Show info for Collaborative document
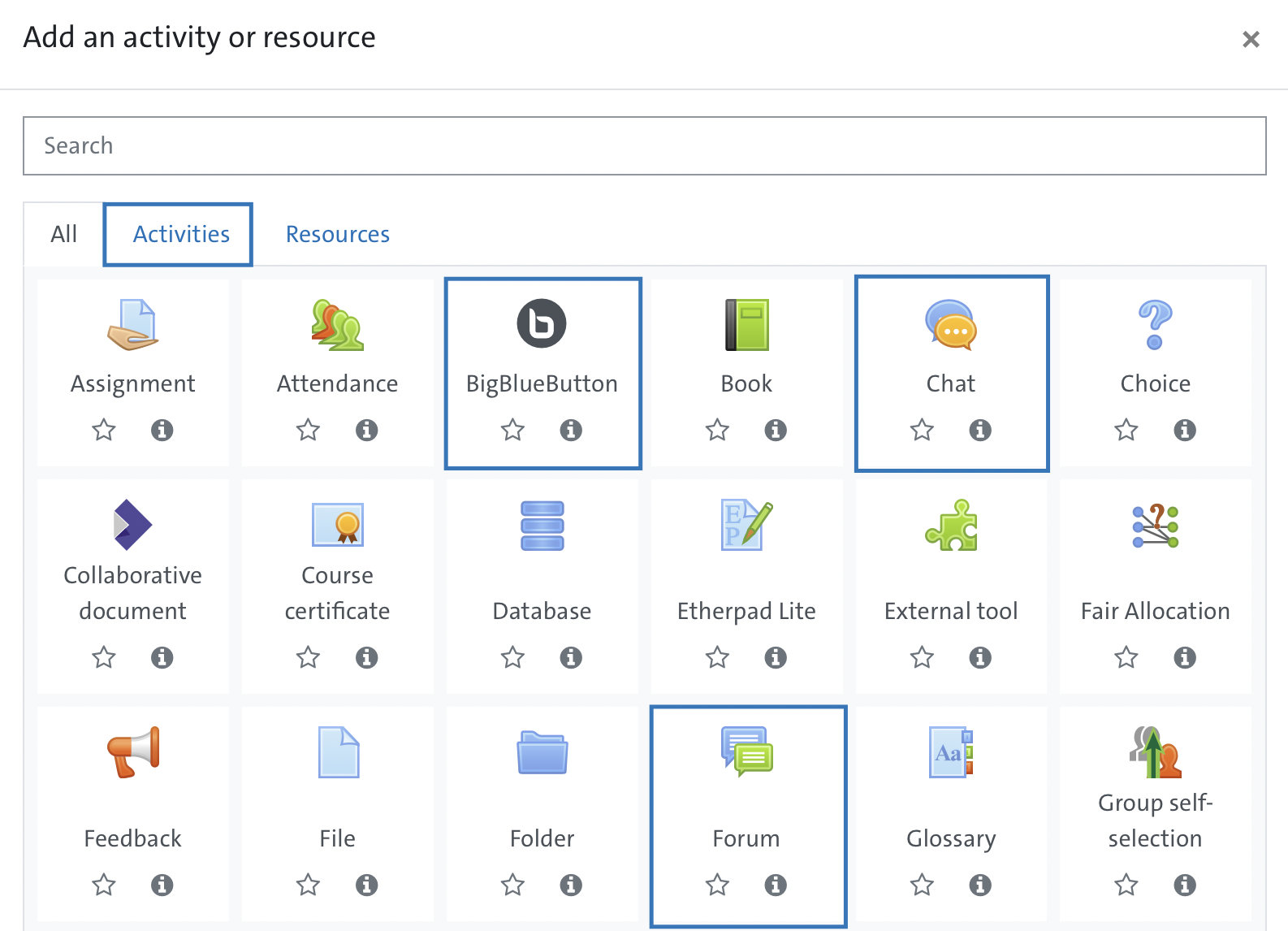Viewport: 1288px width, 931px height. [x=162, y=657]
